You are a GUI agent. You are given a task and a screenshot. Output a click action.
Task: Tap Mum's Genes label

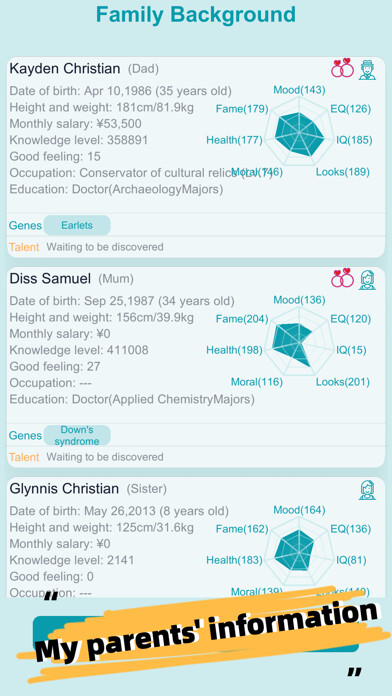tap(25, 435)
